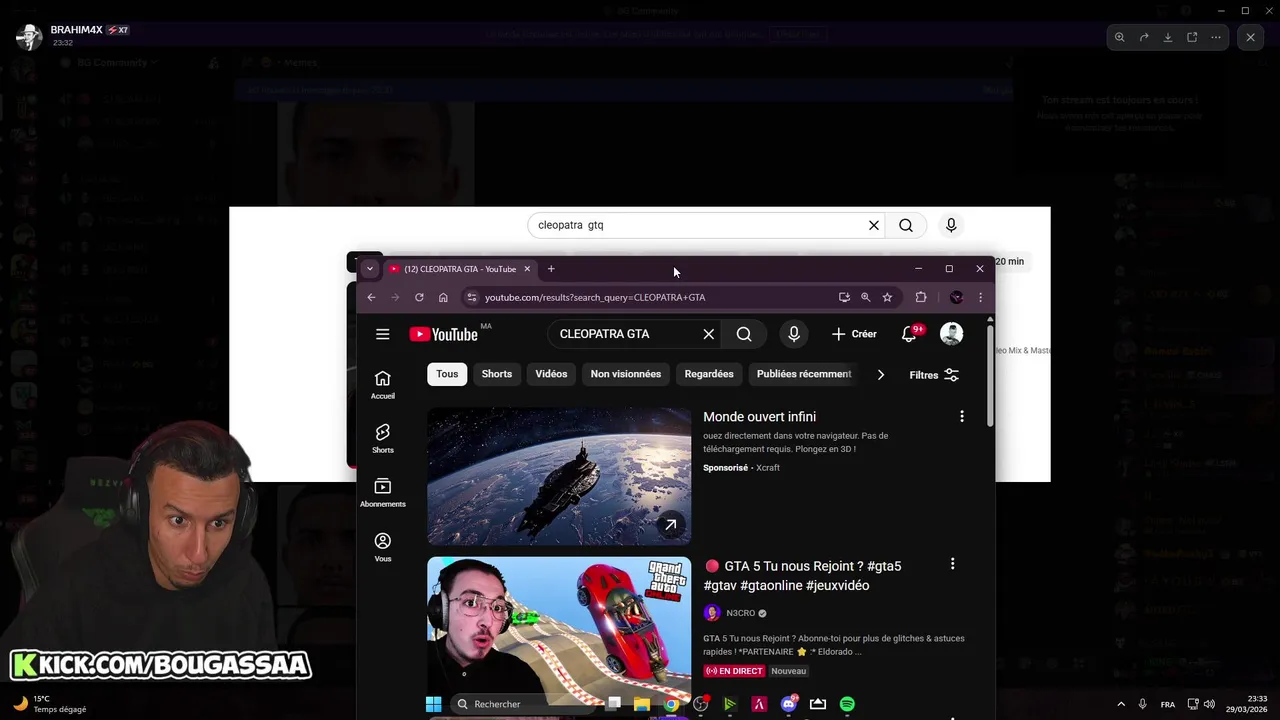1280x720 pixels.
Task: Download the image from viewer toolbar
Action: 1168,37
